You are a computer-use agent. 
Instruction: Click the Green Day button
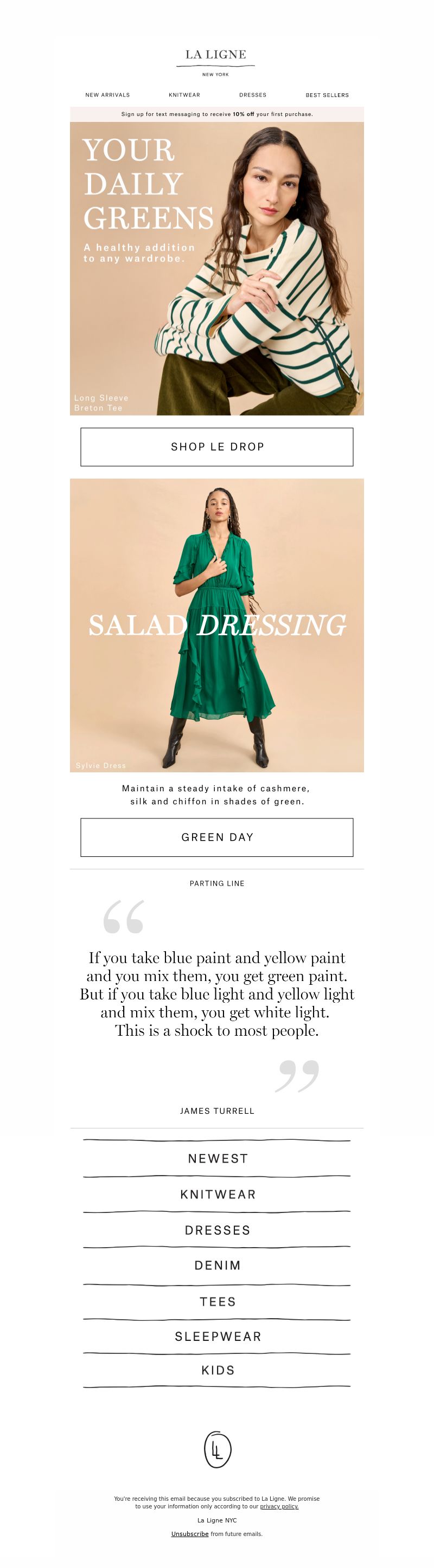coord(217,837)
